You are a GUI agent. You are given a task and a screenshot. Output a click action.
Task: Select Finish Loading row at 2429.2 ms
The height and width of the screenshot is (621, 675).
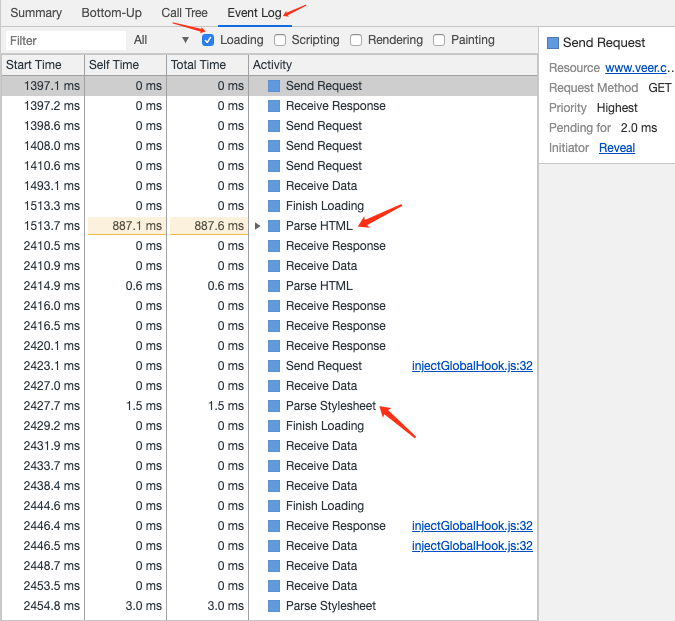click(269, 426)
